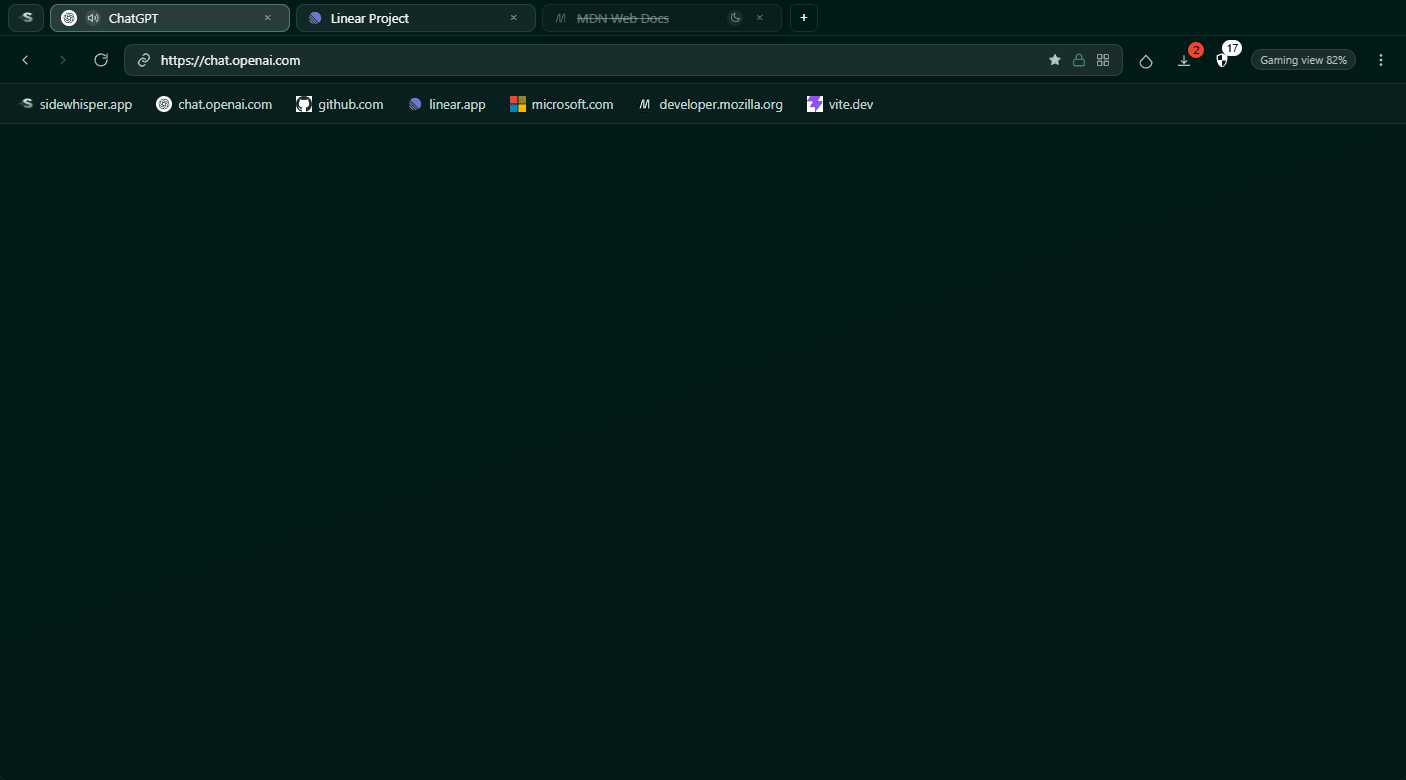1406x780 pixels.
Task: Open the three-dot browser menu
Action: (1381, 60)
